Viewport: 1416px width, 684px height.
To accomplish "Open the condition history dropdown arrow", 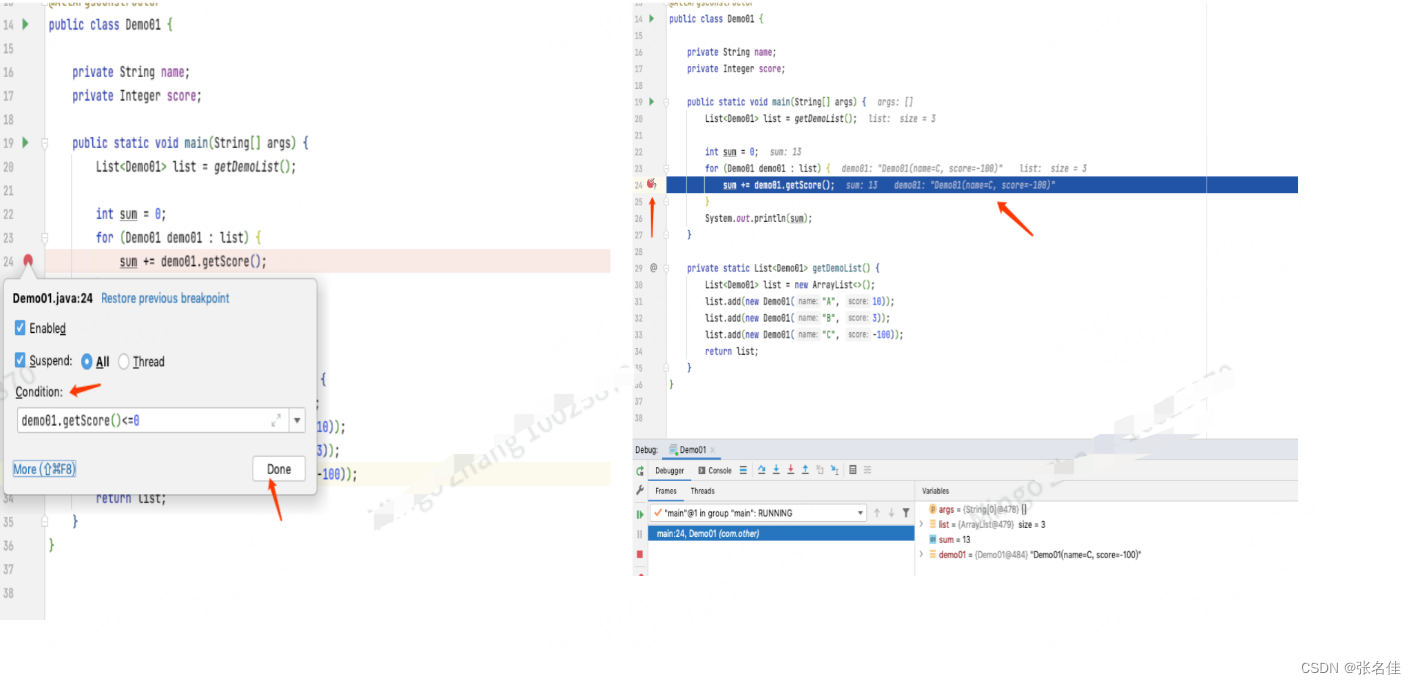I will (x=297, y=421).
